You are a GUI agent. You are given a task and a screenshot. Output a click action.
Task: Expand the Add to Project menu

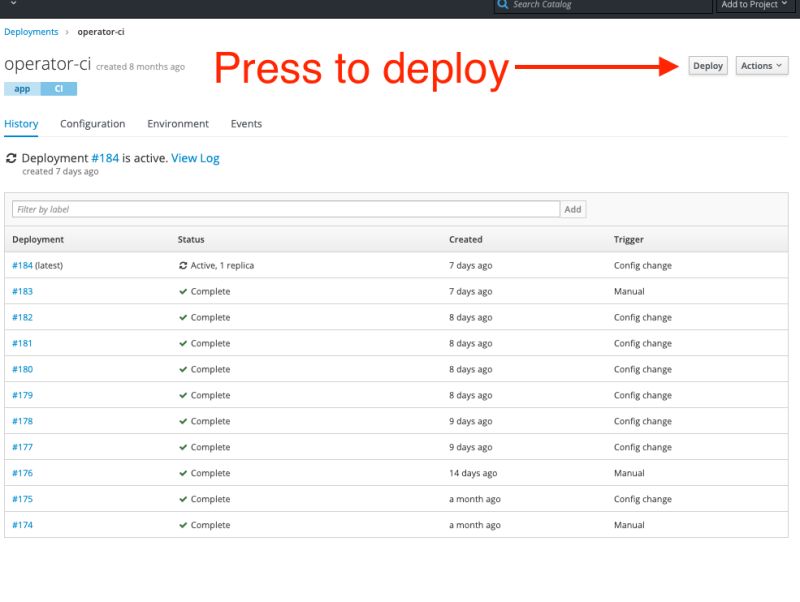(755, 5)
